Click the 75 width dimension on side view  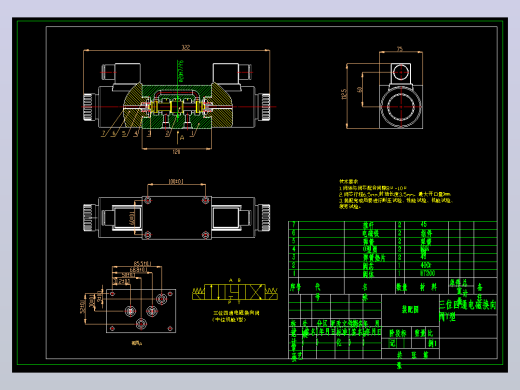(400, 49)
